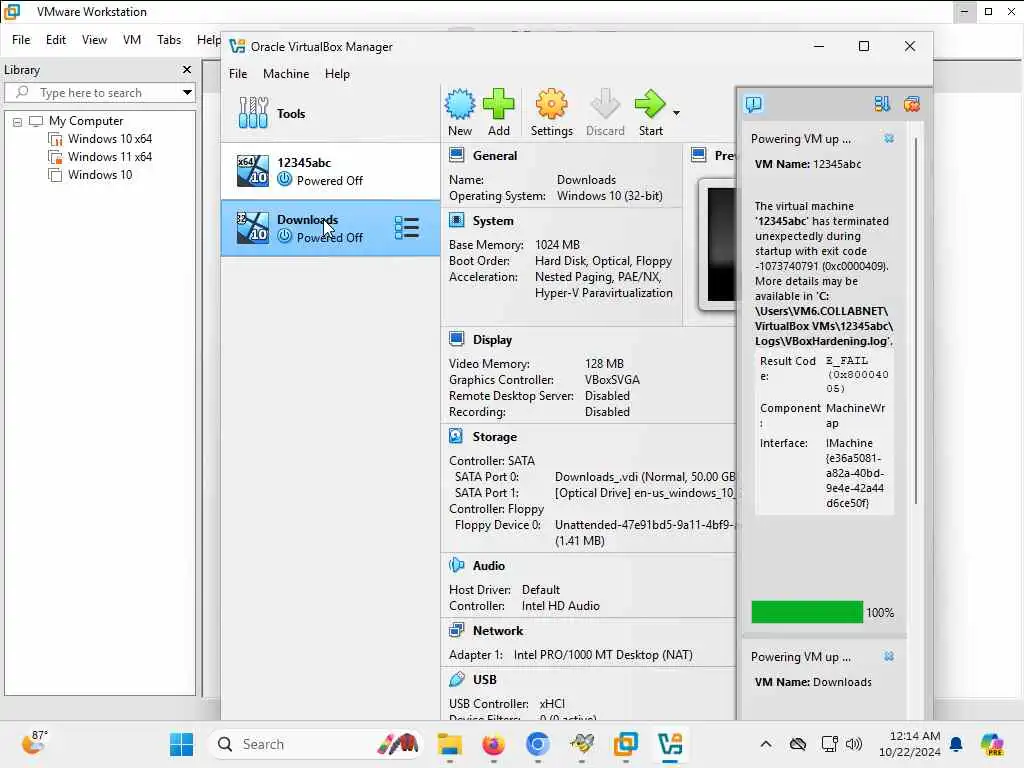Select the Tools item in VirtualBox
This screenshot has height=768, width=1024.
[x=330, y=113]
